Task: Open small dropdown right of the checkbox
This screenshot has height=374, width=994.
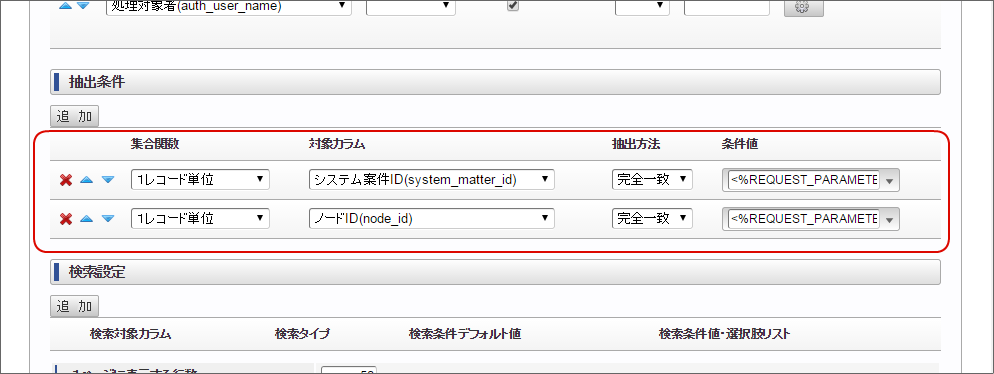Action: coord(642,7)
